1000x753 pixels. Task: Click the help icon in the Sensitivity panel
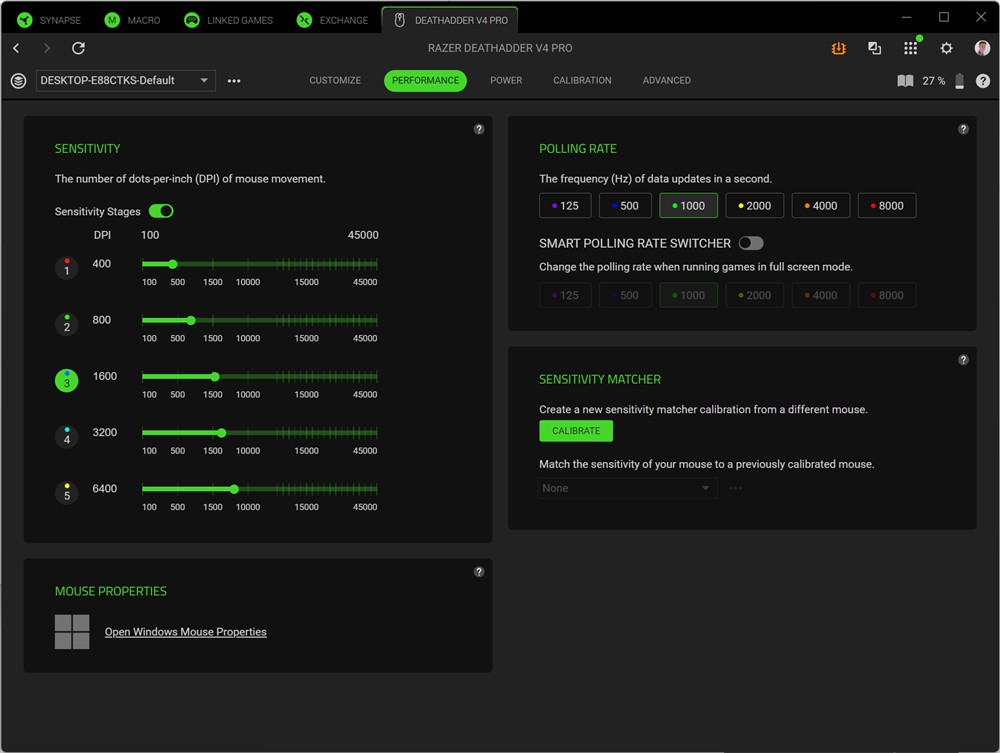(479, 129)
